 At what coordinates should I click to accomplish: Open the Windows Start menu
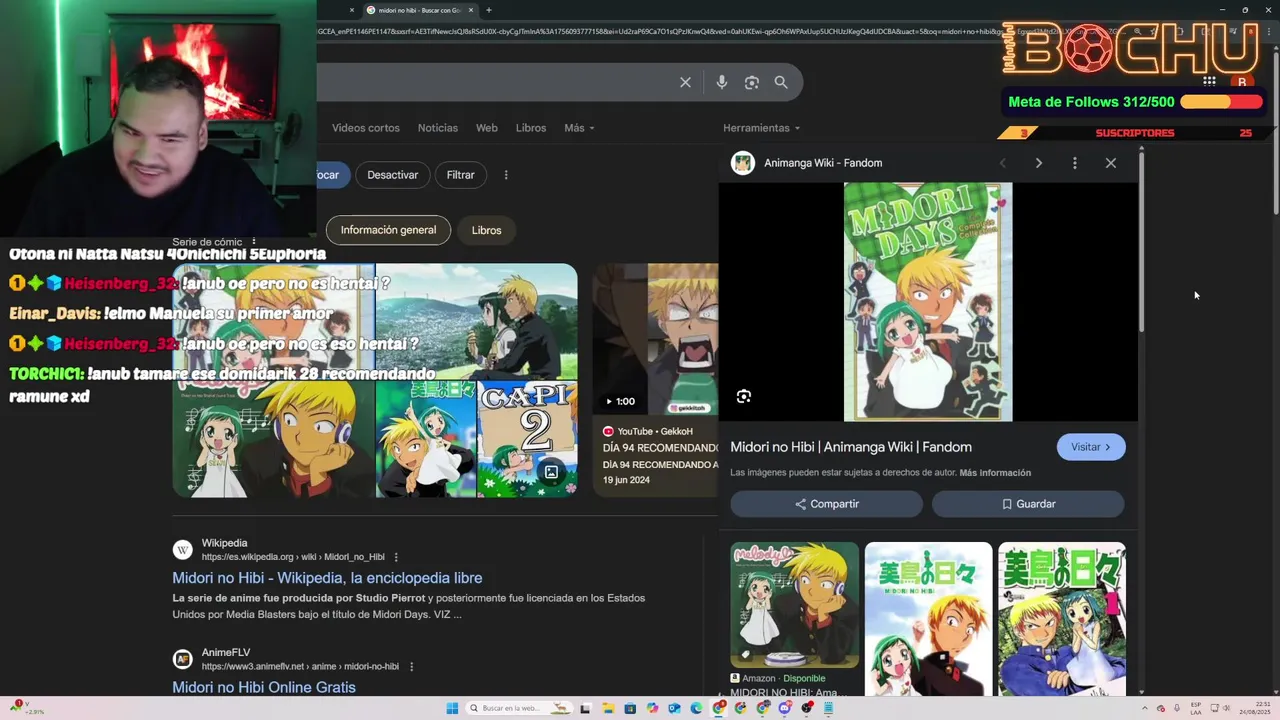click(x=452, y=708)
